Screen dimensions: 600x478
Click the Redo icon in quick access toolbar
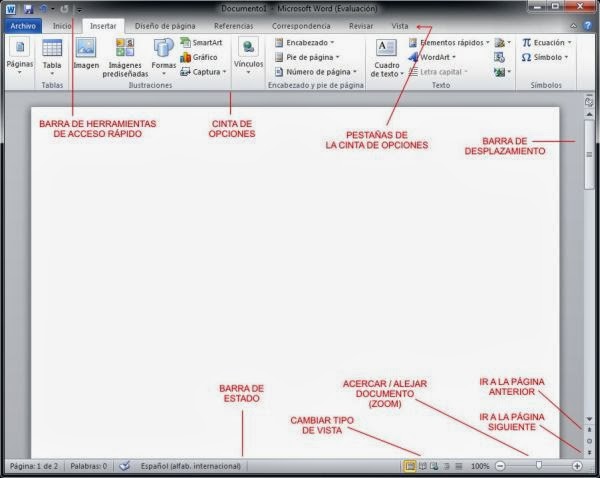coord(64,8)
